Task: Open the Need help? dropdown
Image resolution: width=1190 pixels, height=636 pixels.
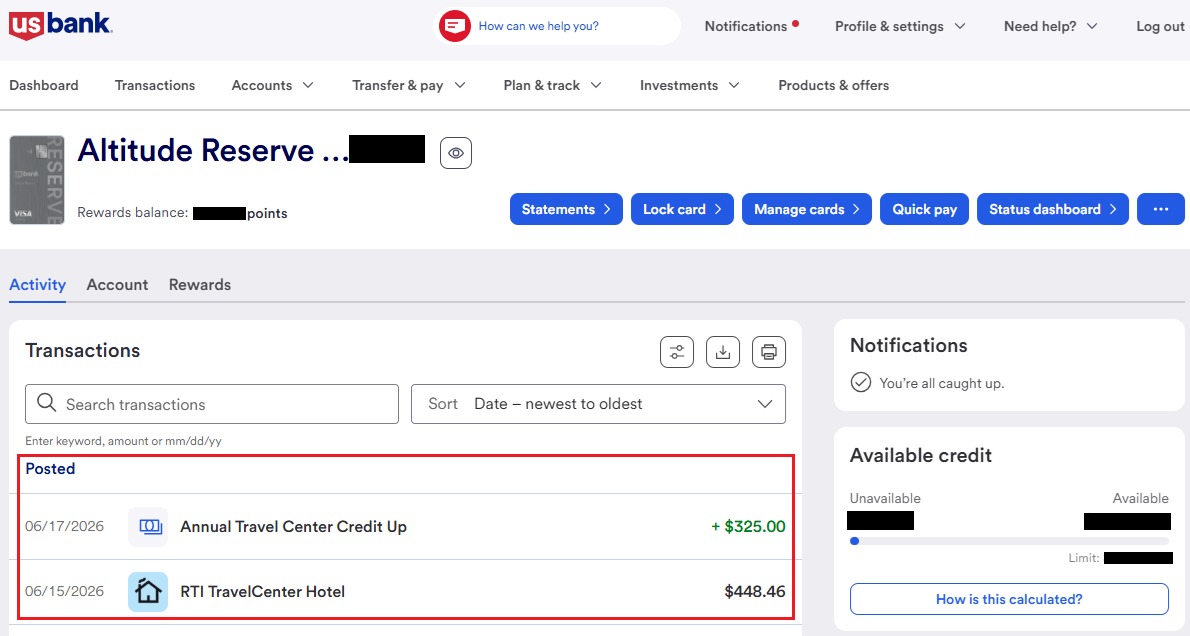Action: pos(1050,26)
